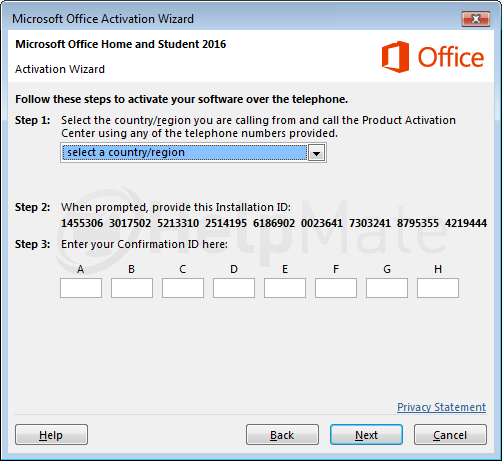The width and height of the screenshot is (502, 461).
Task: Click Confirmation ID field C
Action: tap(183, 288)
